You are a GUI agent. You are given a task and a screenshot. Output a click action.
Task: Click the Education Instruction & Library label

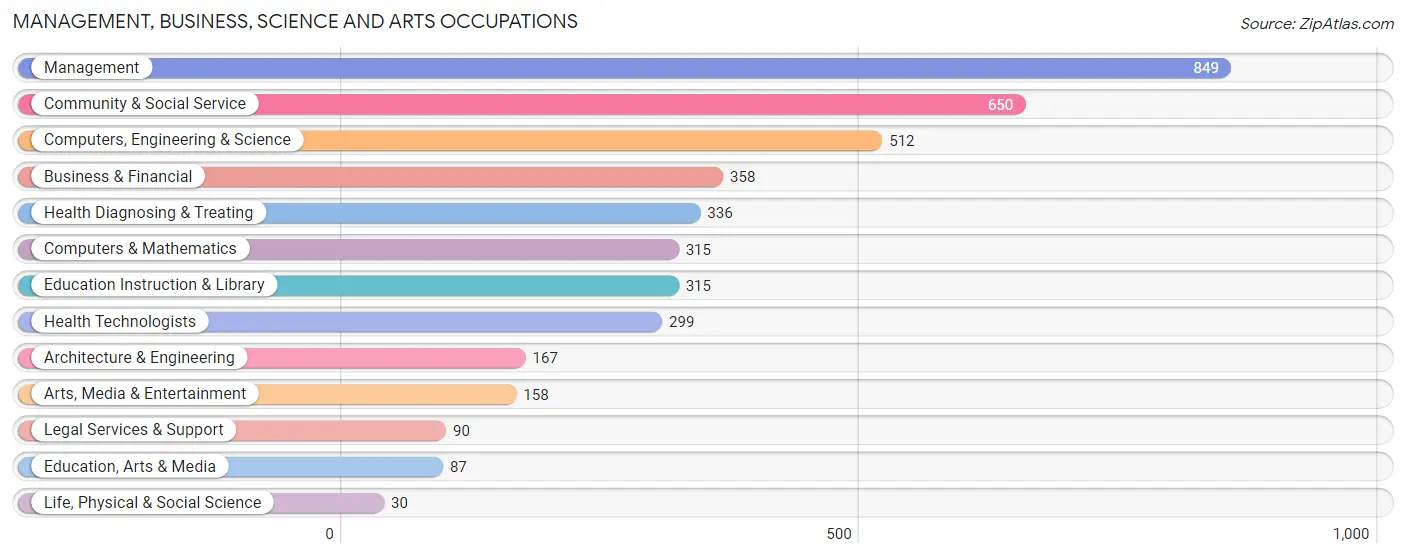(x=154, y=285)
